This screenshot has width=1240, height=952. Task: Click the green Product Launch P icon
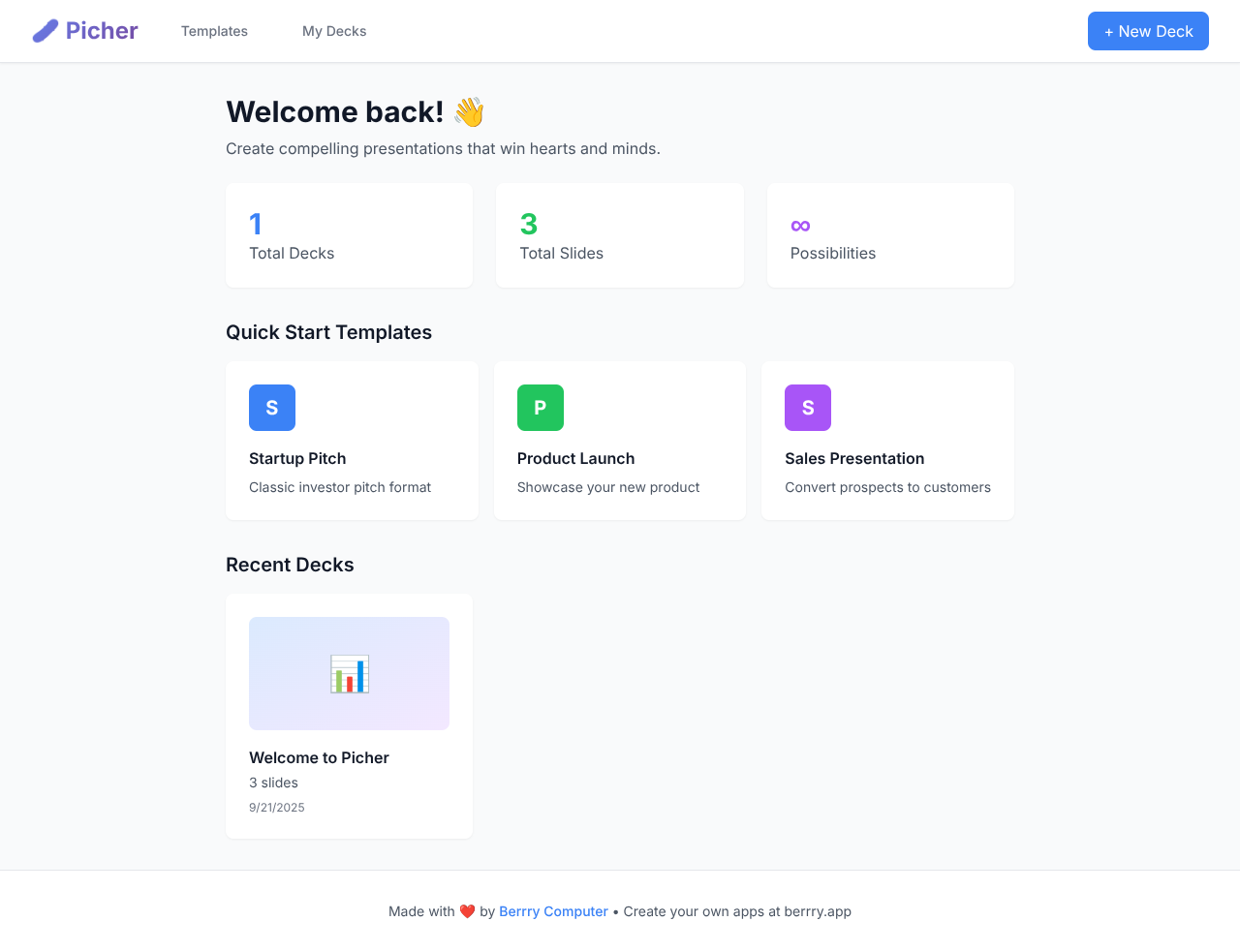click(541, 408)
